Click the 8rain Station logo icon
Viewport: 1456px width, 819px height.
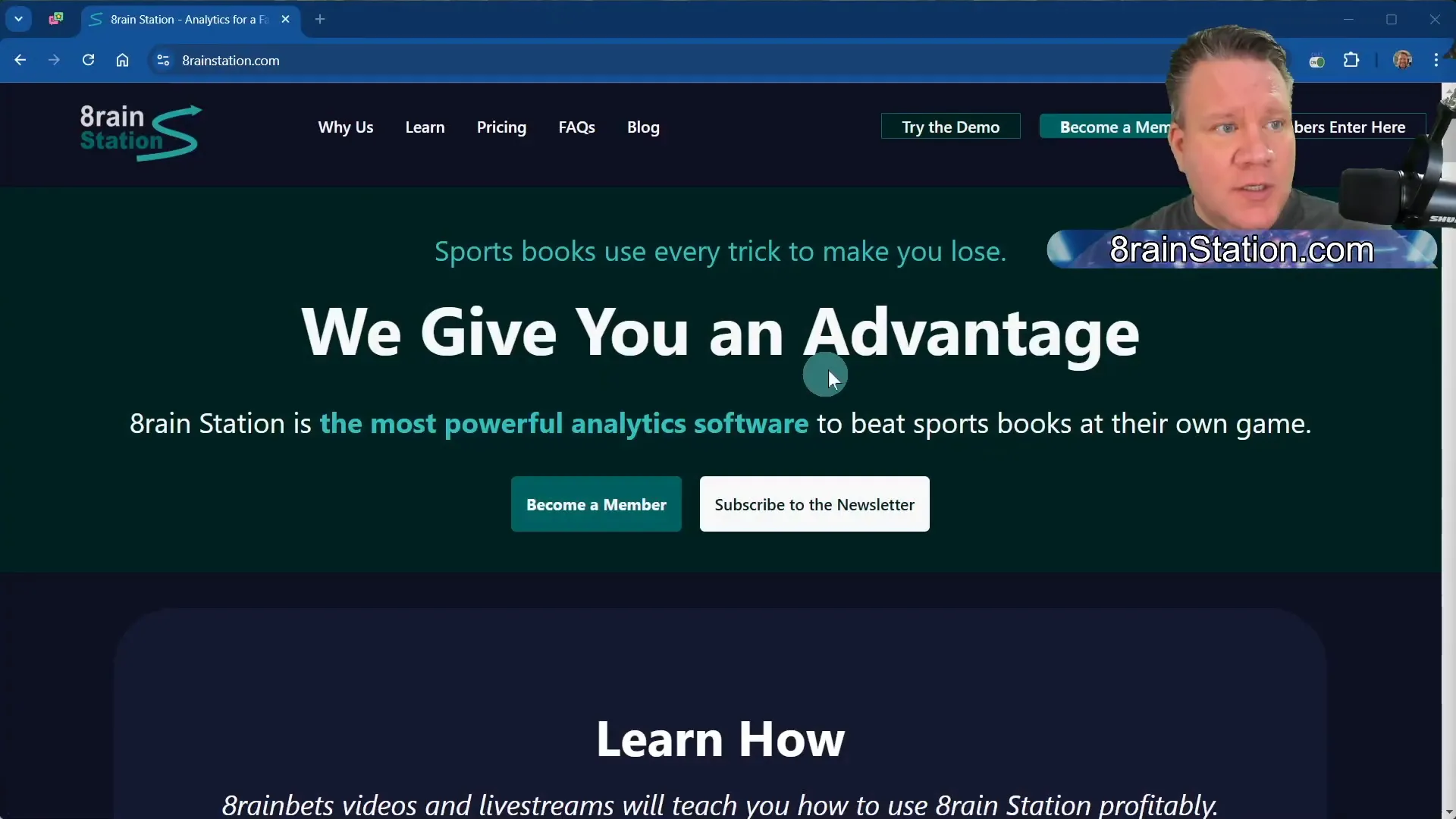click(141, 127)
